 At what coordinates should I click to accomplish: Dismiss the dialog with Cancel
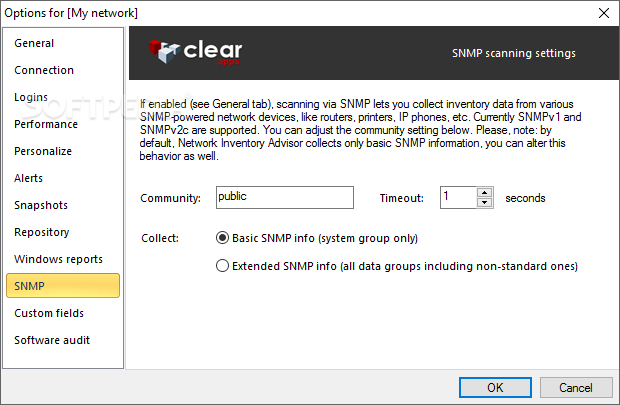tap(576, 387)
